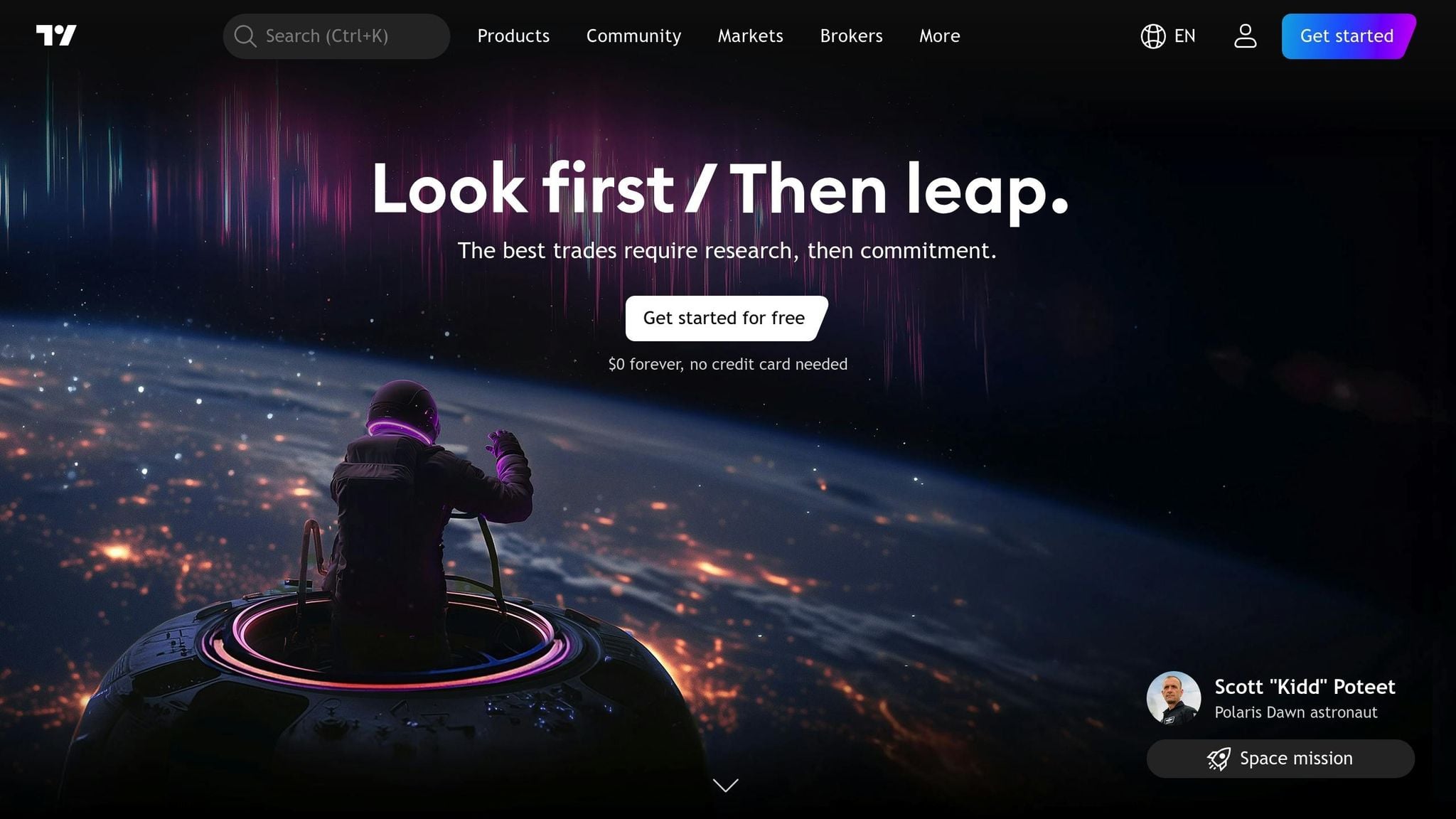Click Scott Poteet's avatar photo
The height and width of the screenshot is (819, 1456).
1174,698
